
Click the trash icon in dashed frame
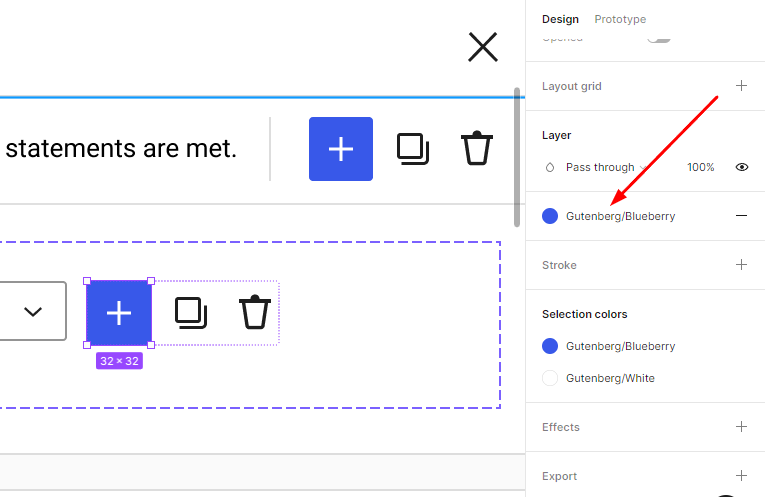[255, 313]
